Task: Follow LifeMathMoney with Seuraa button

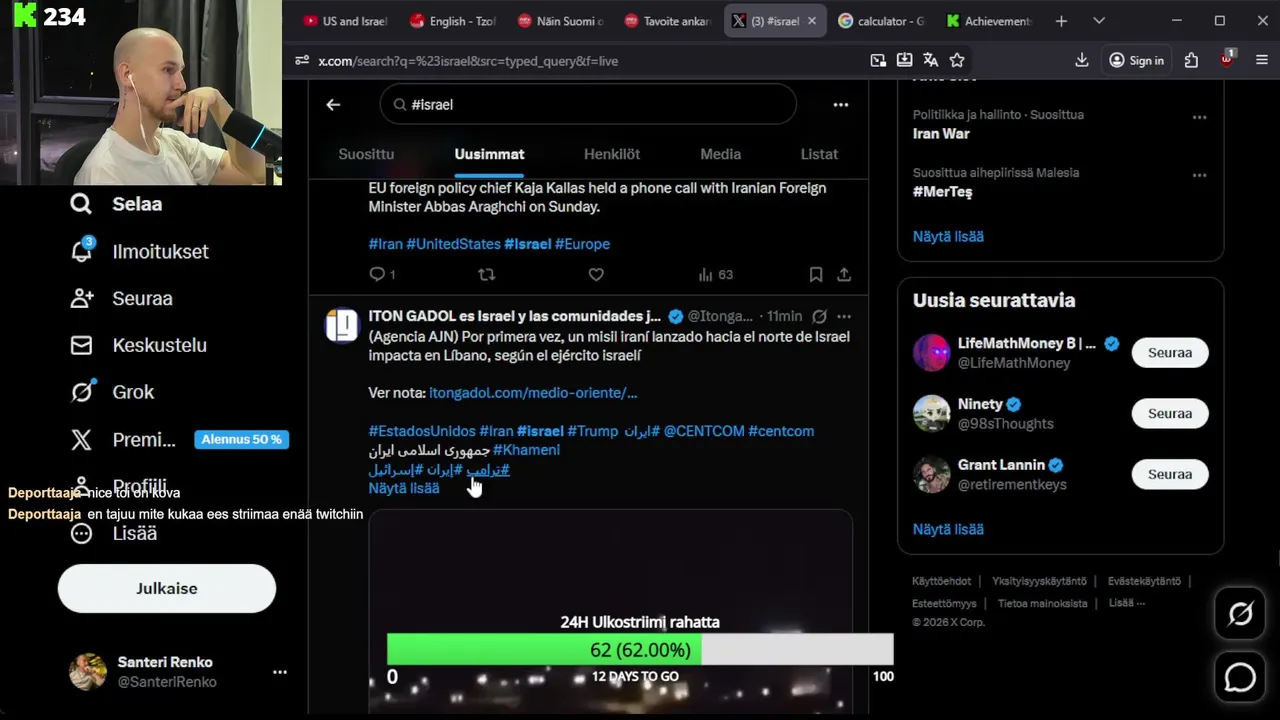Action: pos(1170,353)
